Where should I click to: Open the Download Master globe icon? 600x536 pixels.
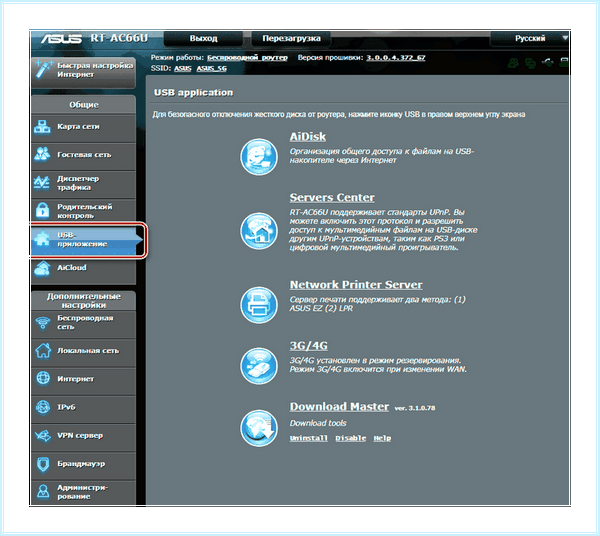259,428
